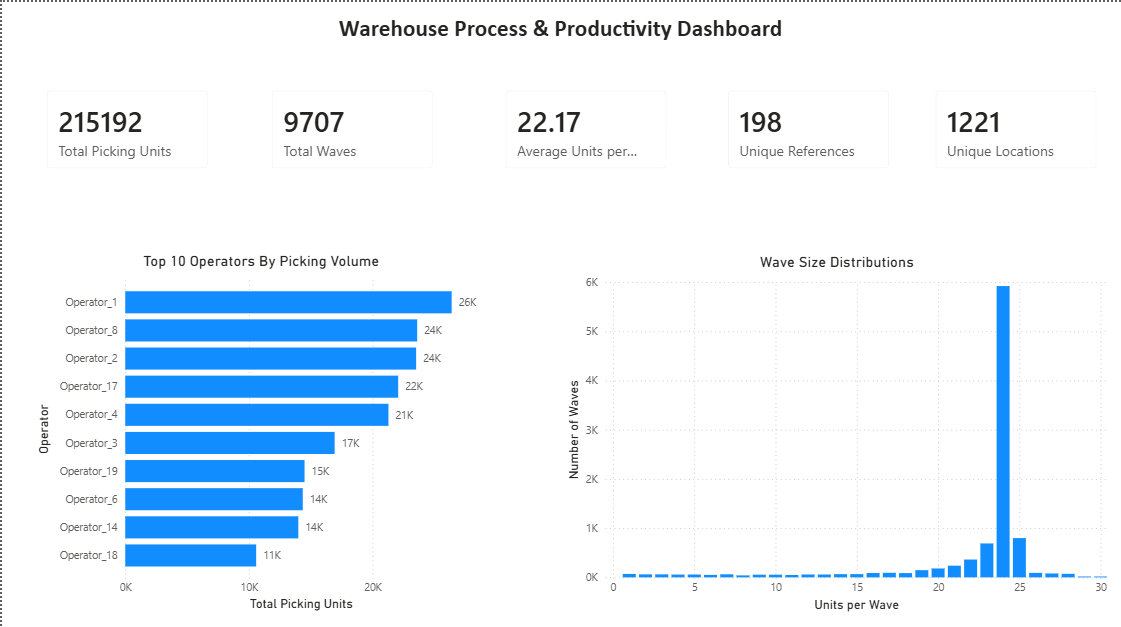Click the Operator_19 bar
Screen dimensions: 1121x627
214,471
